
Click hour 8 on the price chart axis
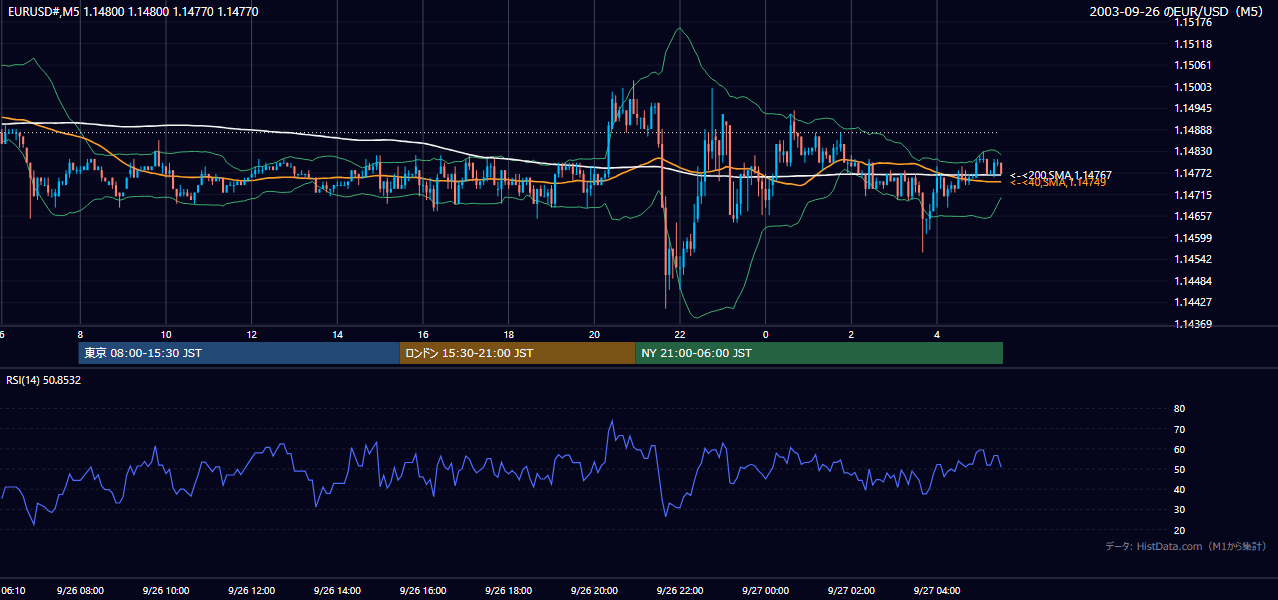(80, 334)
